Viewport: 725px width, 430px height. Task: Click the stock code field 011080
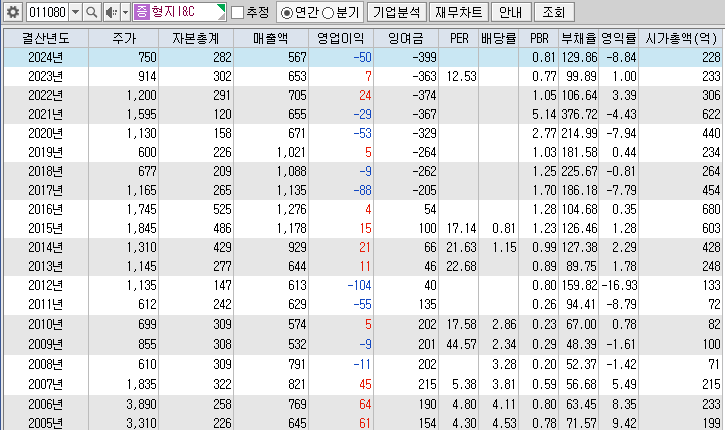(x=48, y=12)
